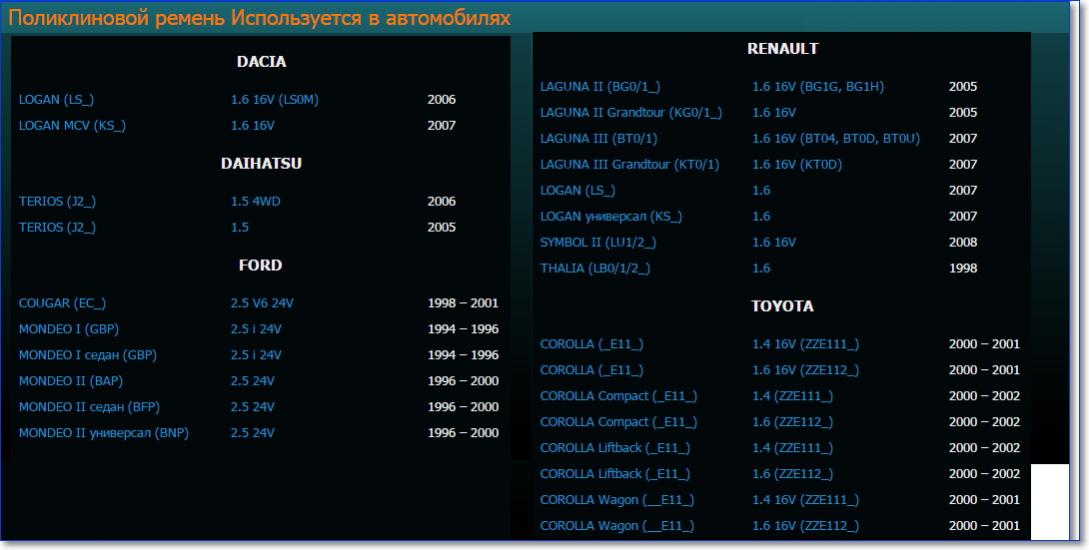Open COROLLA Wagon link in 1.4 16V row

tap(617, 499)
